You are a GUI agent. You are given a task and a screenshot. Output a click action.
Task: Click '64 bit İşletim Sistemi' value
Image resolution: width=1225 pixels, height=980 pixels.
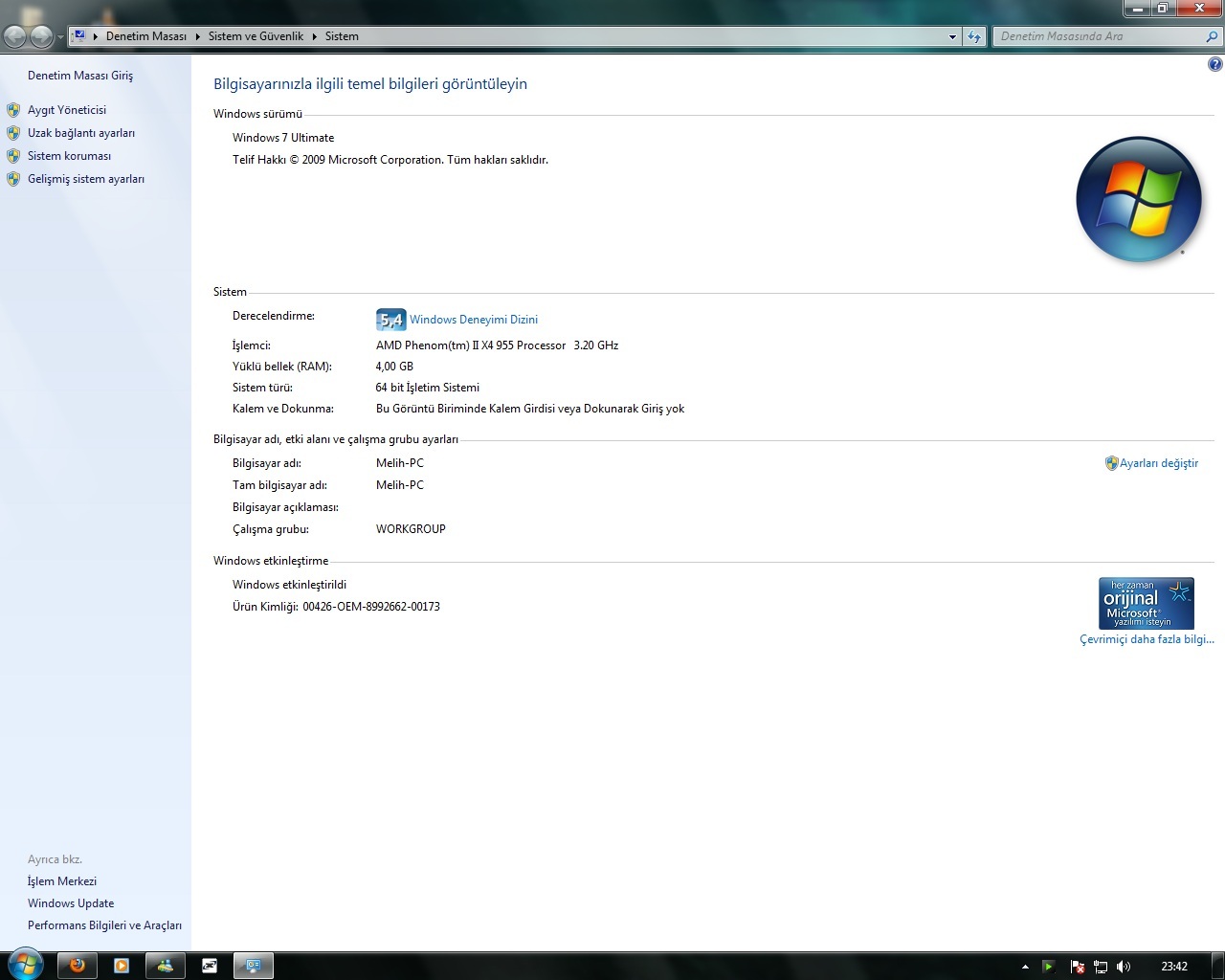click(x=428, y=388)
